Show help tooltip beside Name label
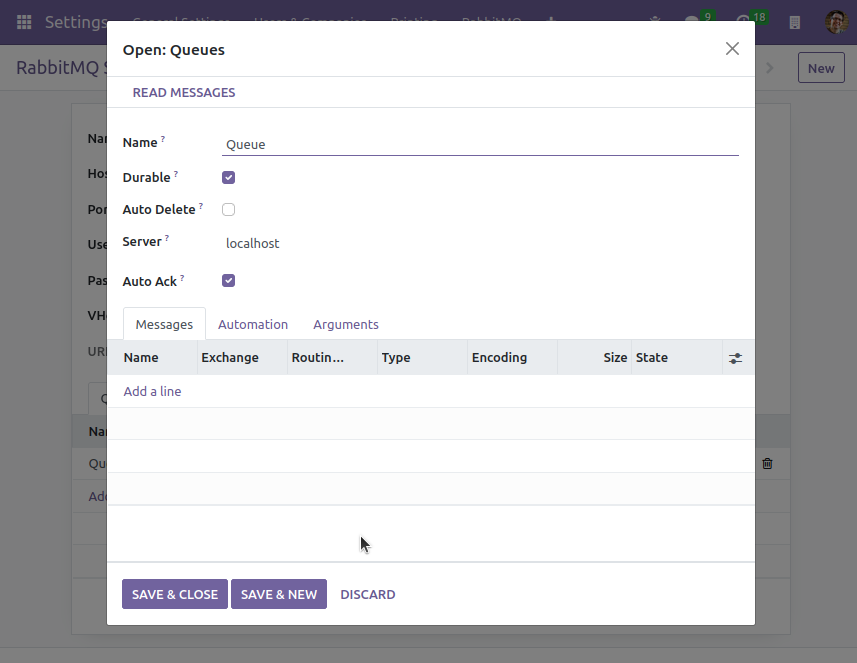Viewport: 857px width, 663px height. coord(162,139)
